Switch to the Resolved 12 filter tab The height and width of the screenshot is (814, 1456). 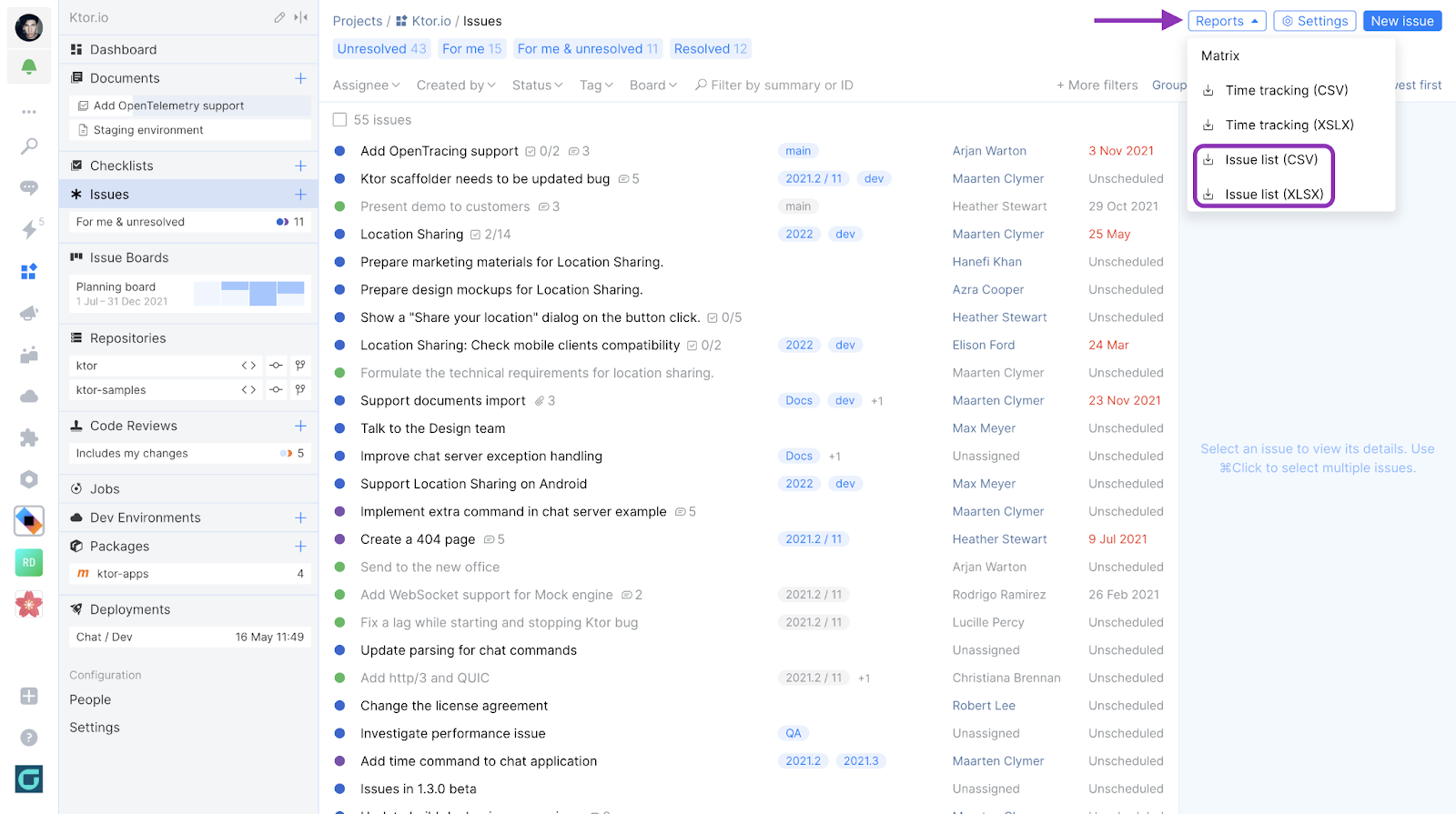coord(711,49)
